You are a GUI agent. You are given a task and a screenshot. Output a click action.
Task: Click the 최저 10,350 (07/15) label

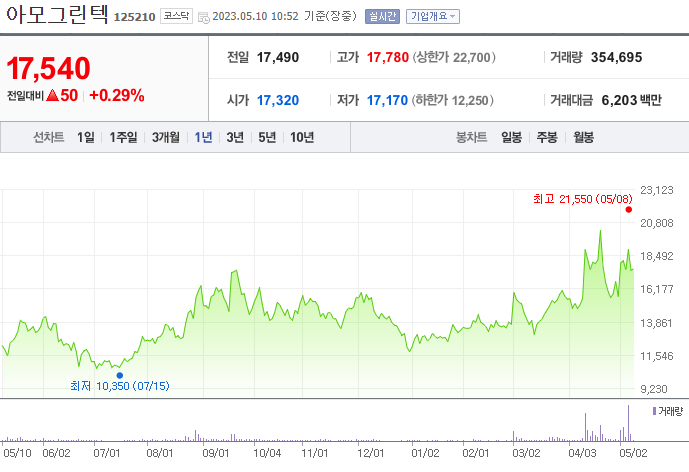tap(120, 386)
